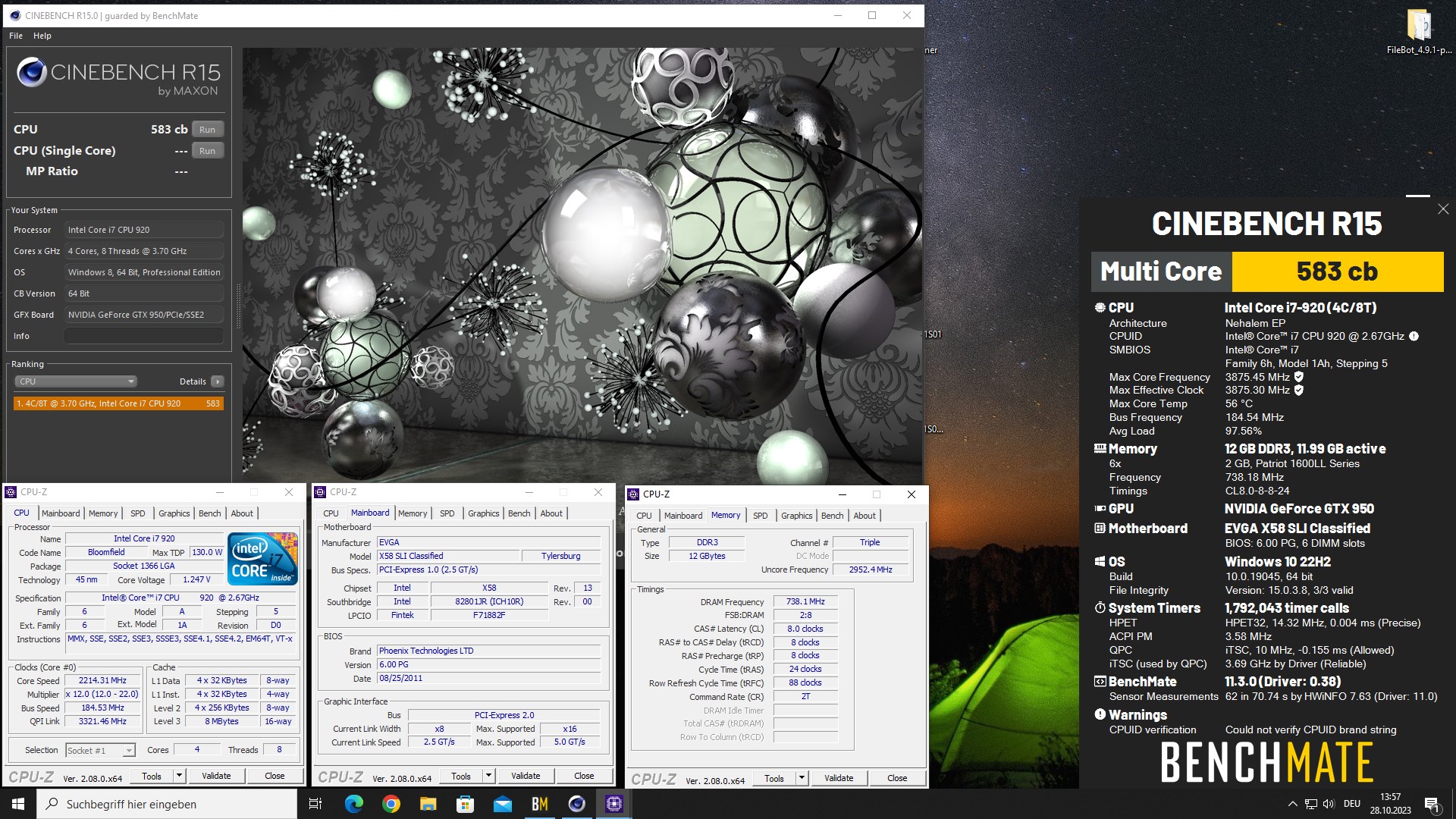The image size is (1456, 819).
Task: Click Close button in Memory CPU-Z window
Action: point(897,778)
